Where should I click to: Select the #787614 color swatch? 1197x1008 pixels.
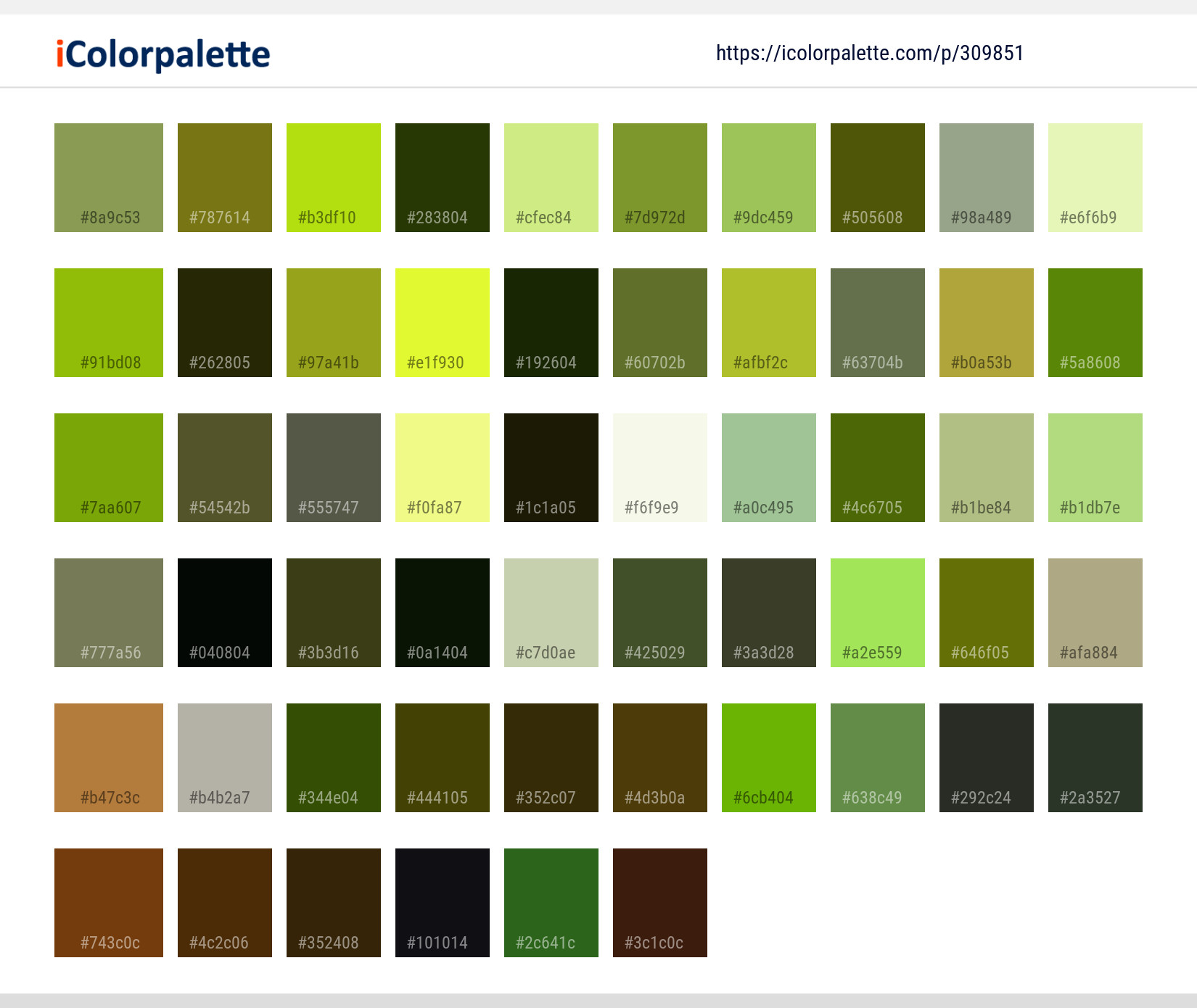(x=225, y=178)
